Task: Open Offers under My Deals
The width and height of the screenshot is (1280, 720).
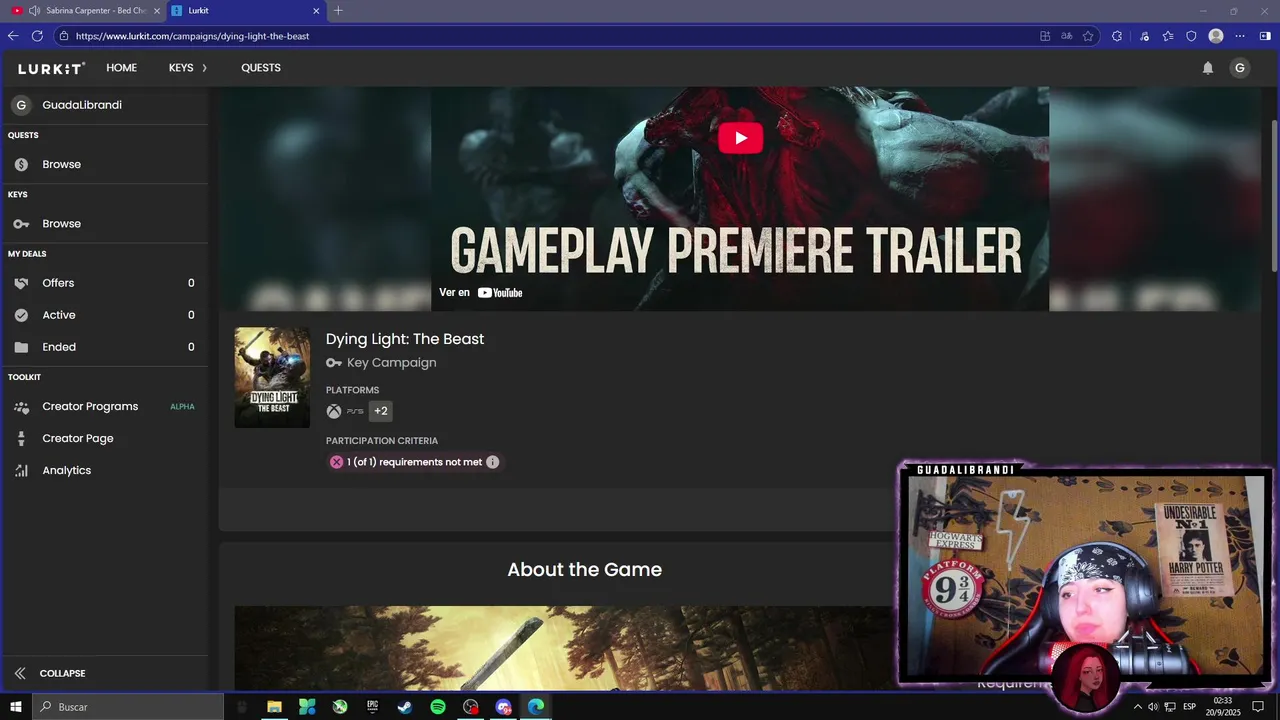Action: click(104, 283)
